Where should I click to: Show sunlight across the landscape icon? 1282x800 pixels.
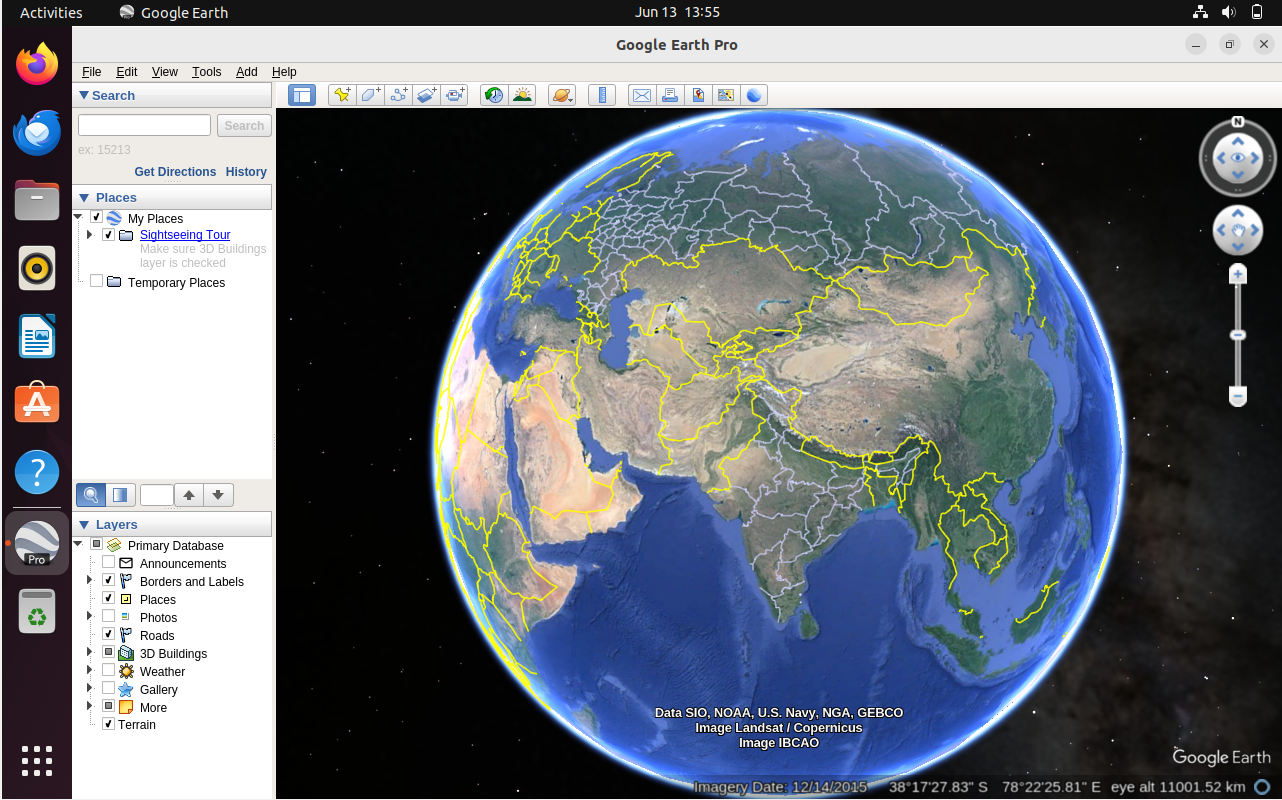[x=522, y=95]
